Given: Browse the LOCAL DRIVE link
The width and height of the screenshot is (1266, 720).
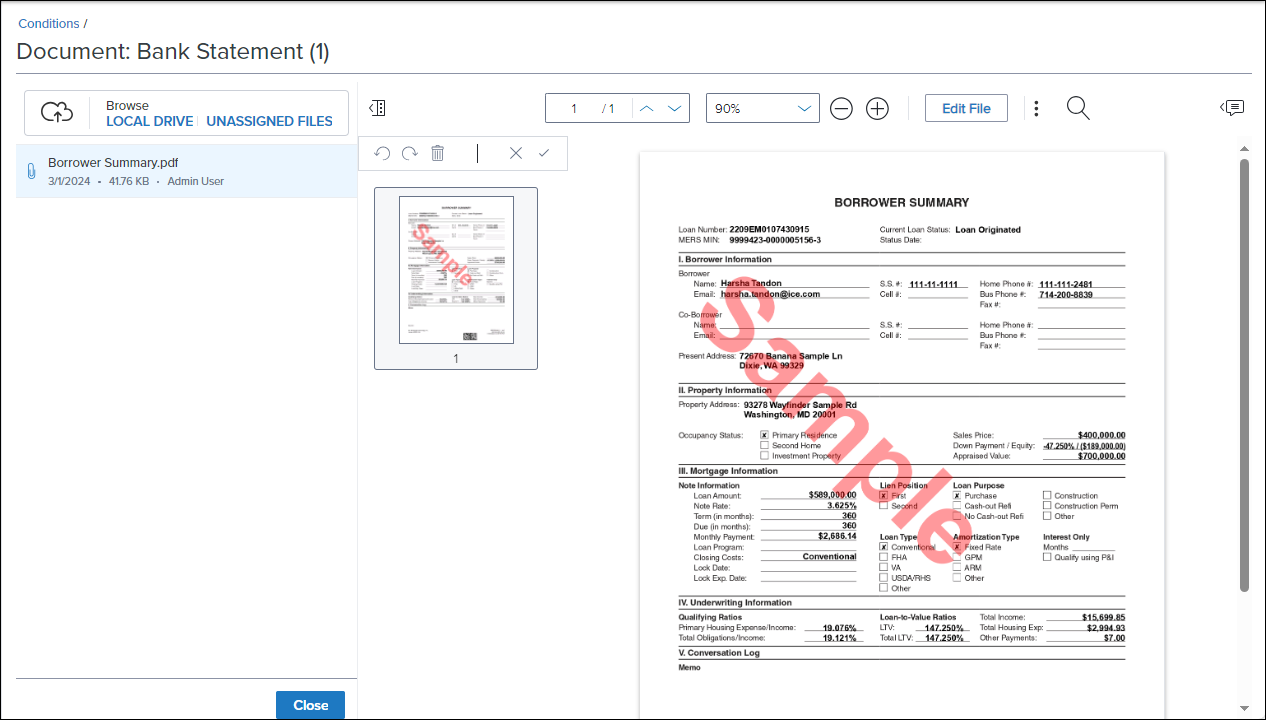Looking at the screenshot, I should click(x=150, y=121).
